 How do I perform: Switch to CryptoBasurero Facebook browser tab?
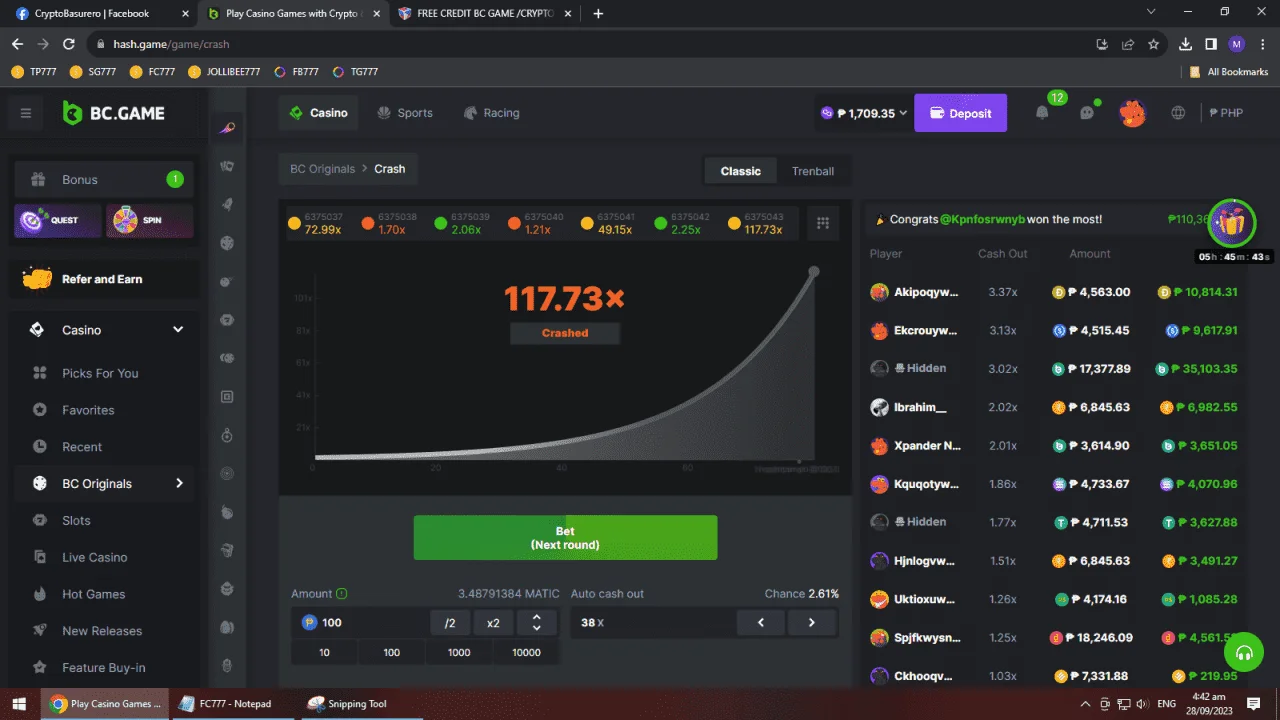click(x=98, y=14)
